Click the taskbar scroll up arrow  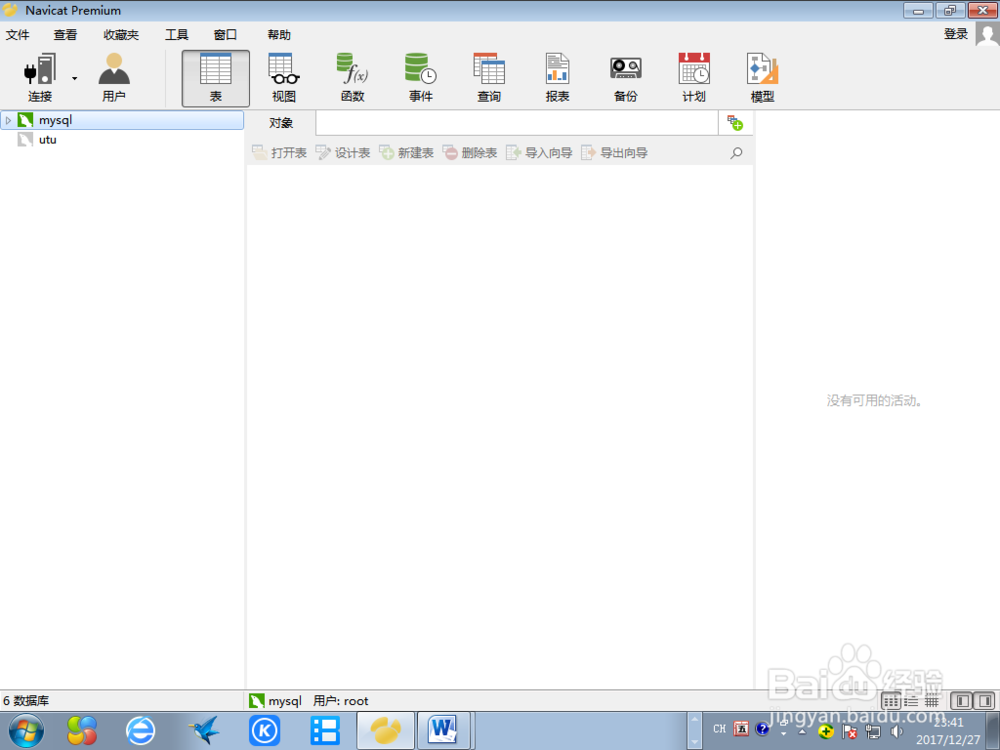694,721
